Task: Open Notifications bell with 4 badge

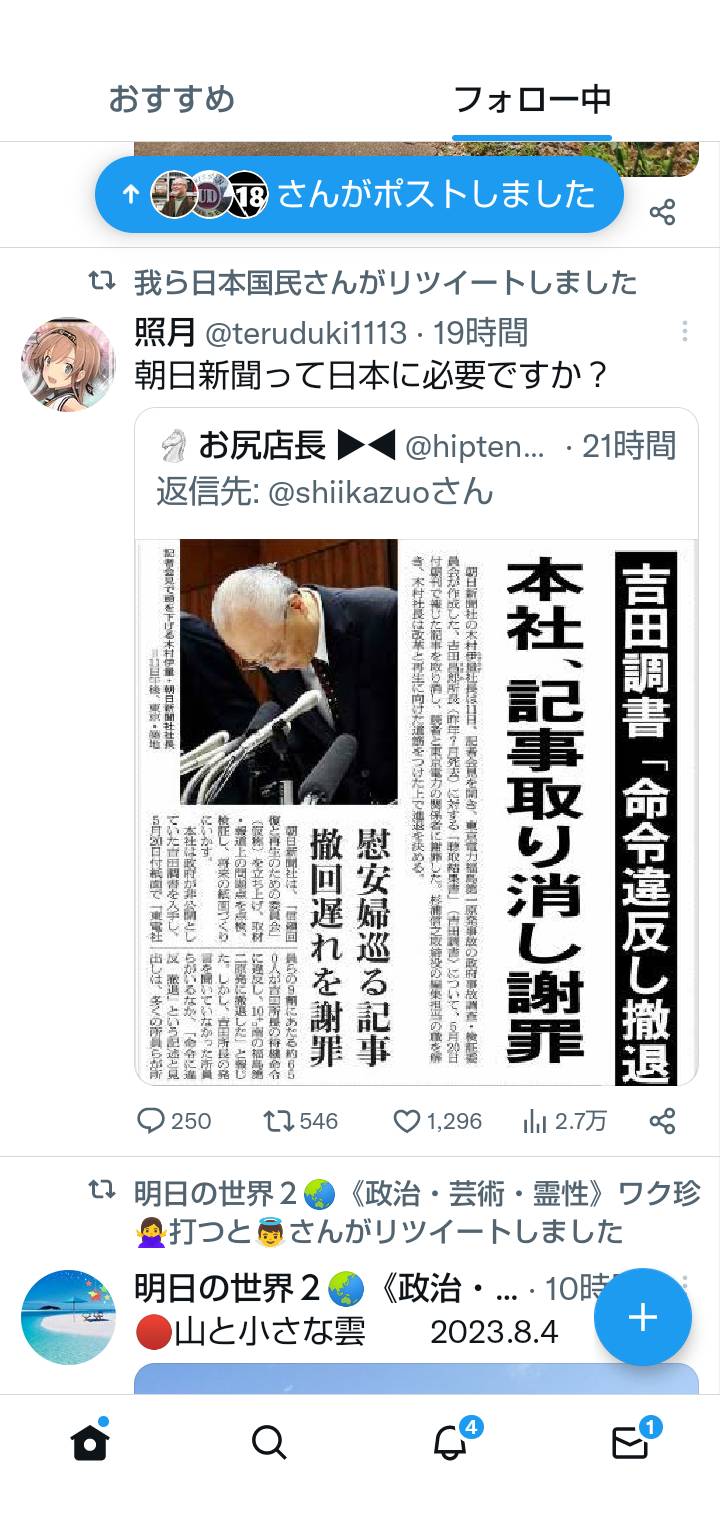Action: coord(451,1441)
